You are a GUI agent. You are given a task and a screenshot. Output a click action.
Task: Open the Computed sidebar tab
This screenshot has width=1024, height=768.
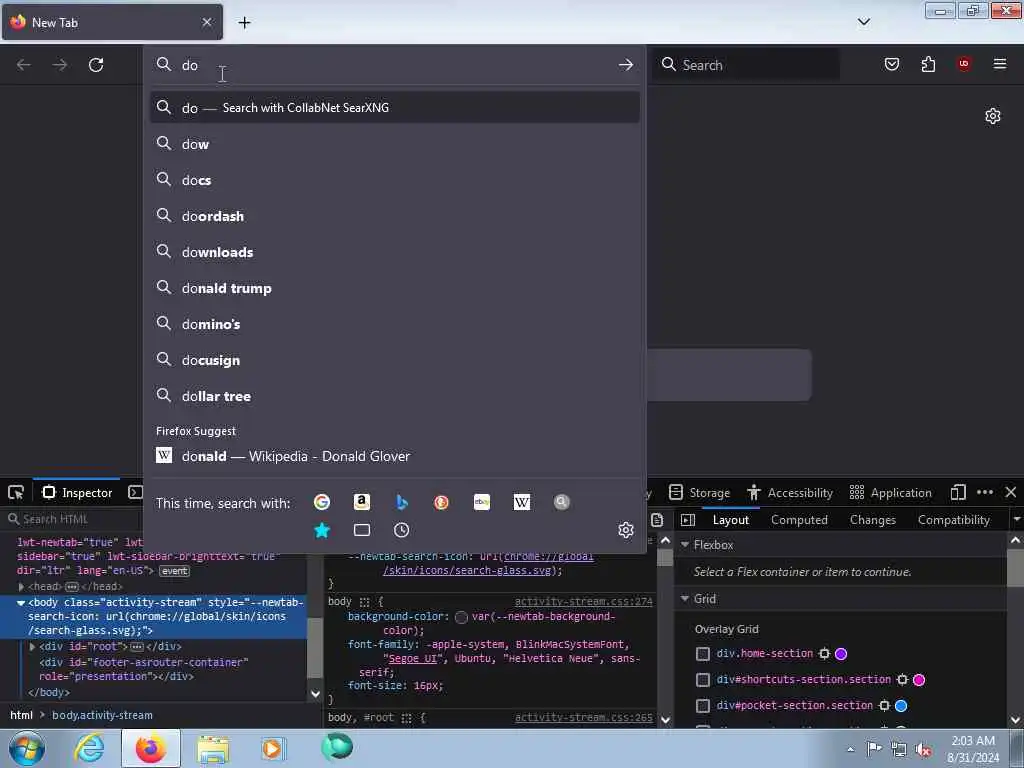click(799, 520)
